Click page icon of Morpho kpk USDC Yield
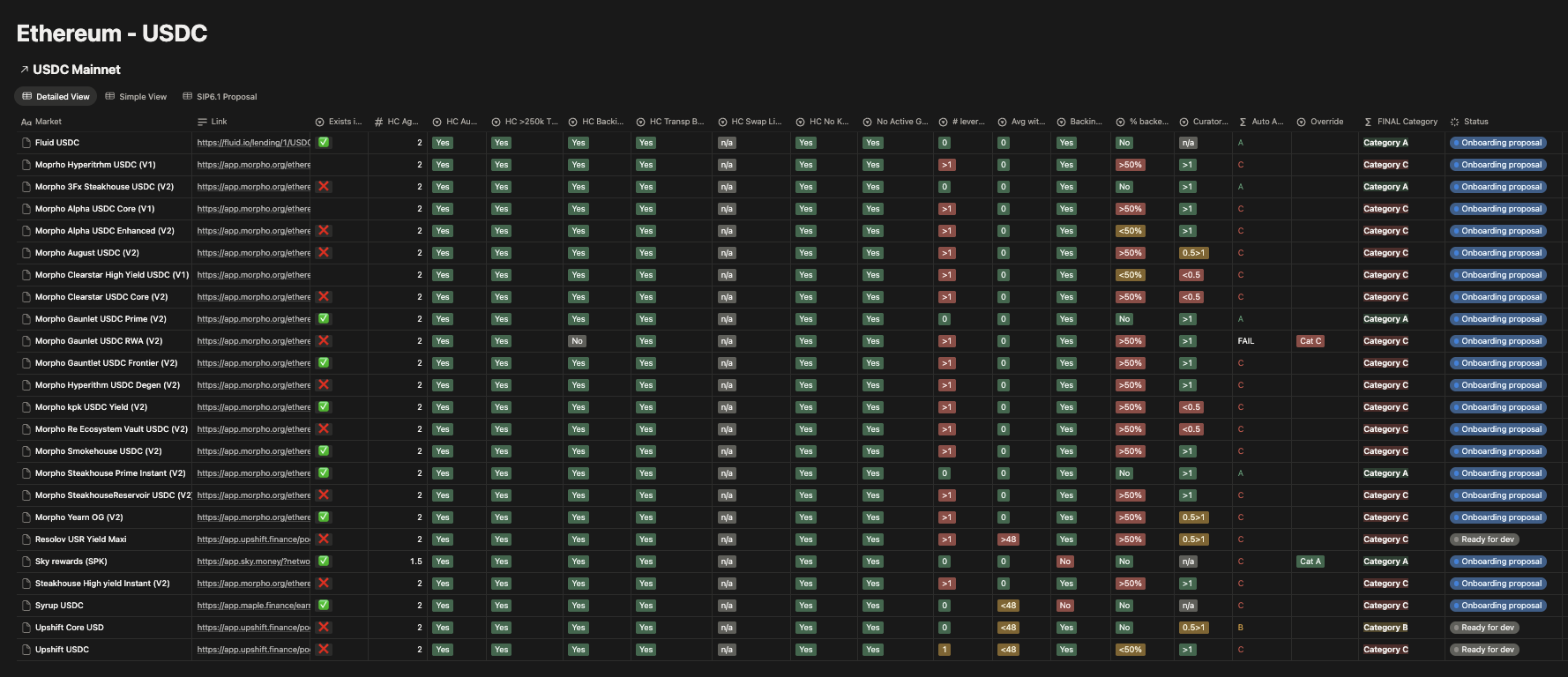The height and width of the screenshot is (677, 1568). point(26,407)
